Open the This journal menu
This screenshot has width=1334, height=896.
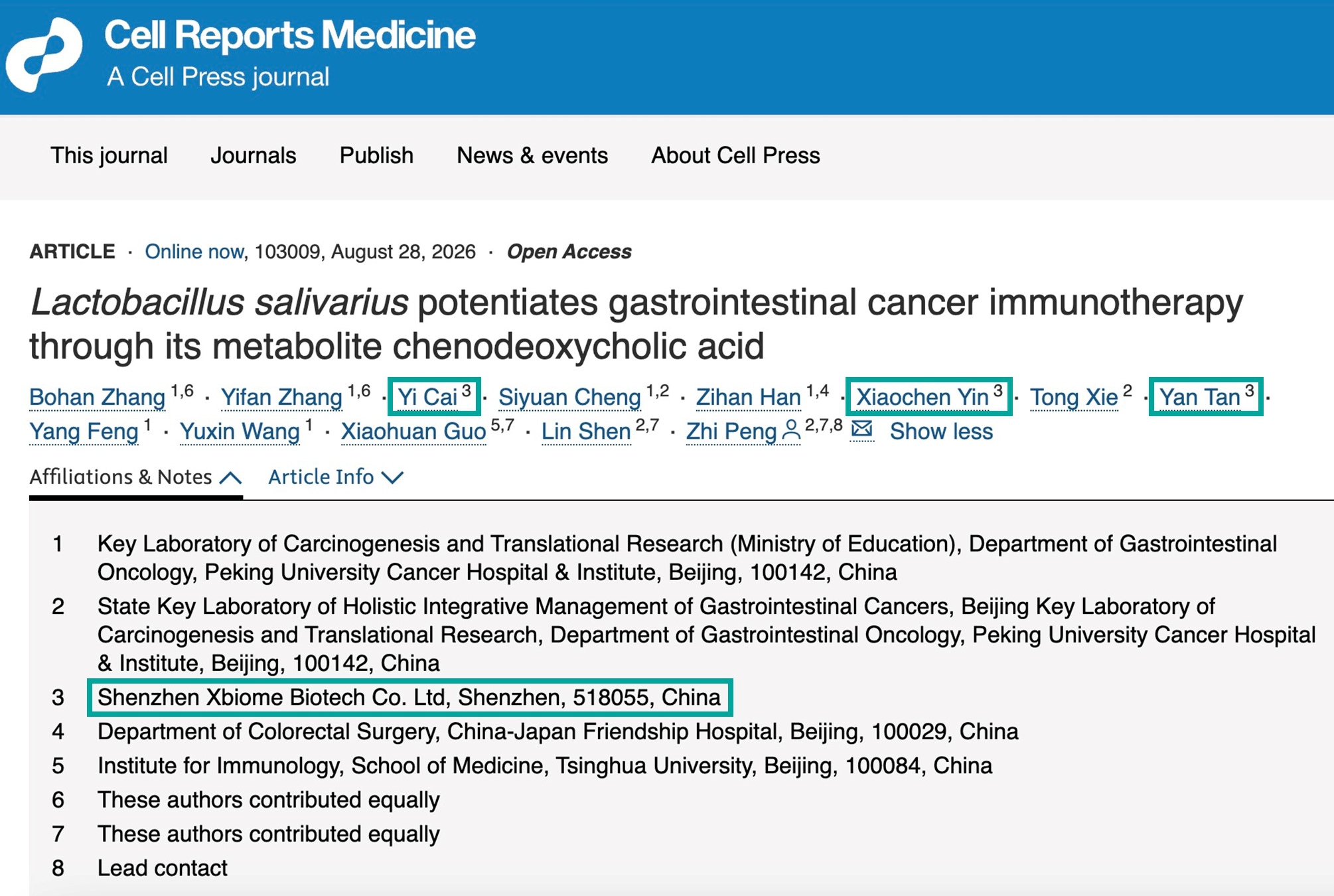109,155
